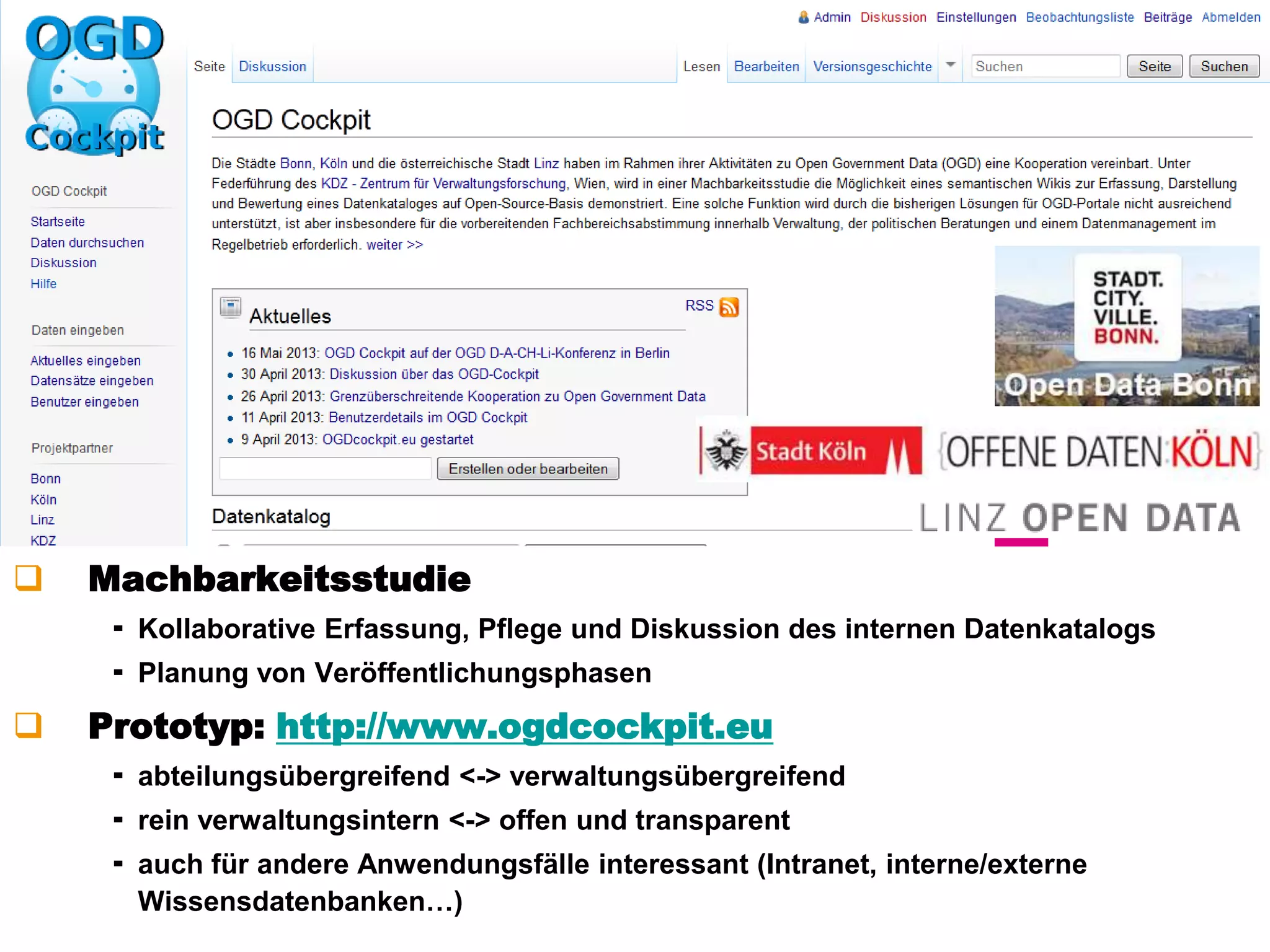Click the weiter >> link
Image resolution: width=1270 pixels, height=952 pixels.
tap(394, 245)
